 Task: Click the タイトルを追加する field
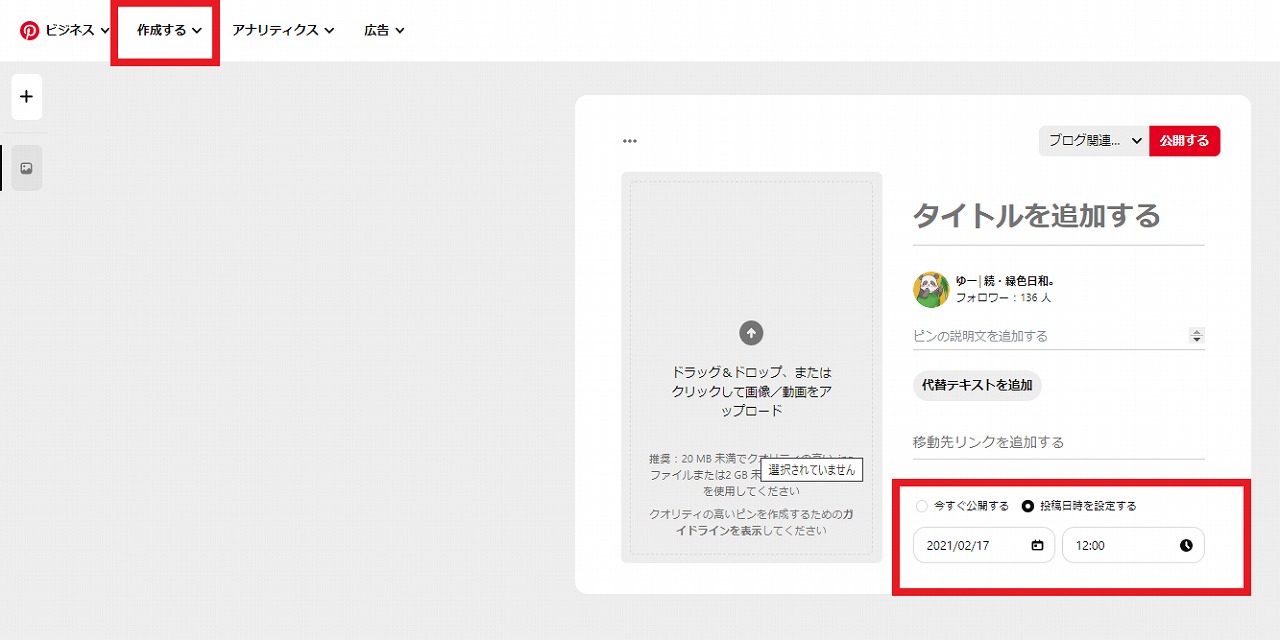(x=1059, y=215)
